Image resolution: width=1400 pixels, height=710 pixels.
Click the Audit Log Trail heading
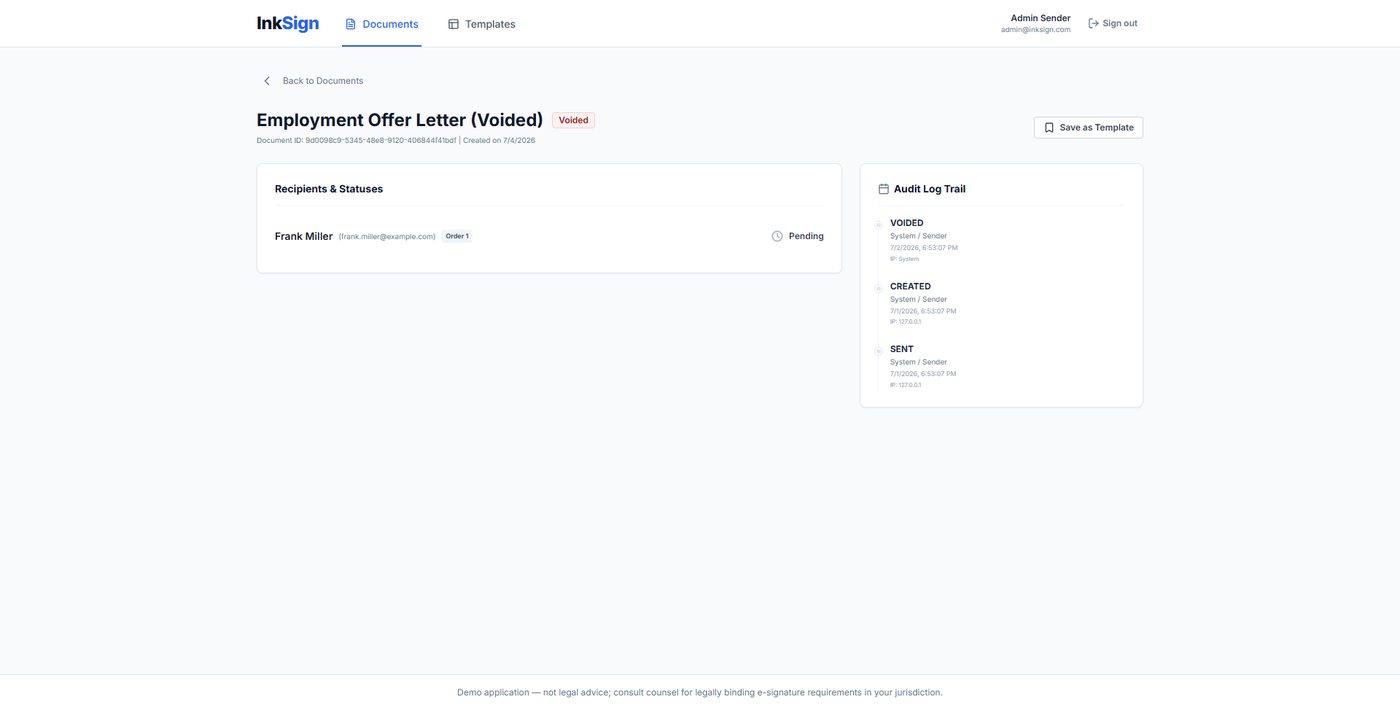coord(929,189)
